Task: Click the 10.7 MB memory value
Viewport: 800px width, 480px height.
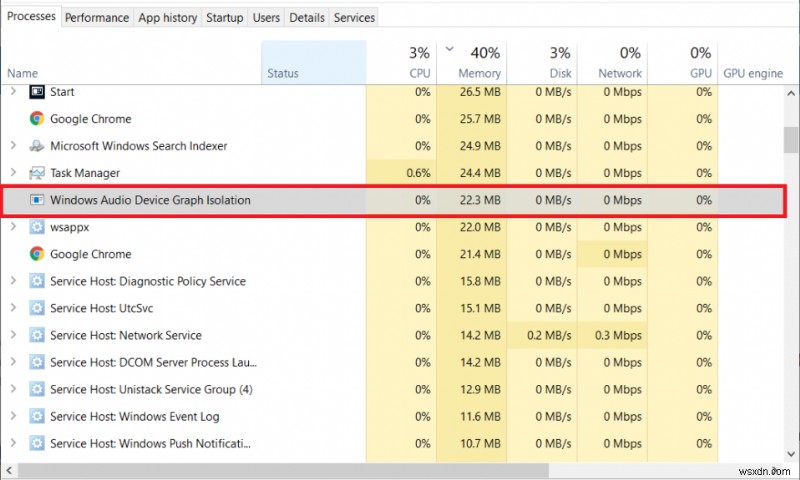Action: click(480, 443)
